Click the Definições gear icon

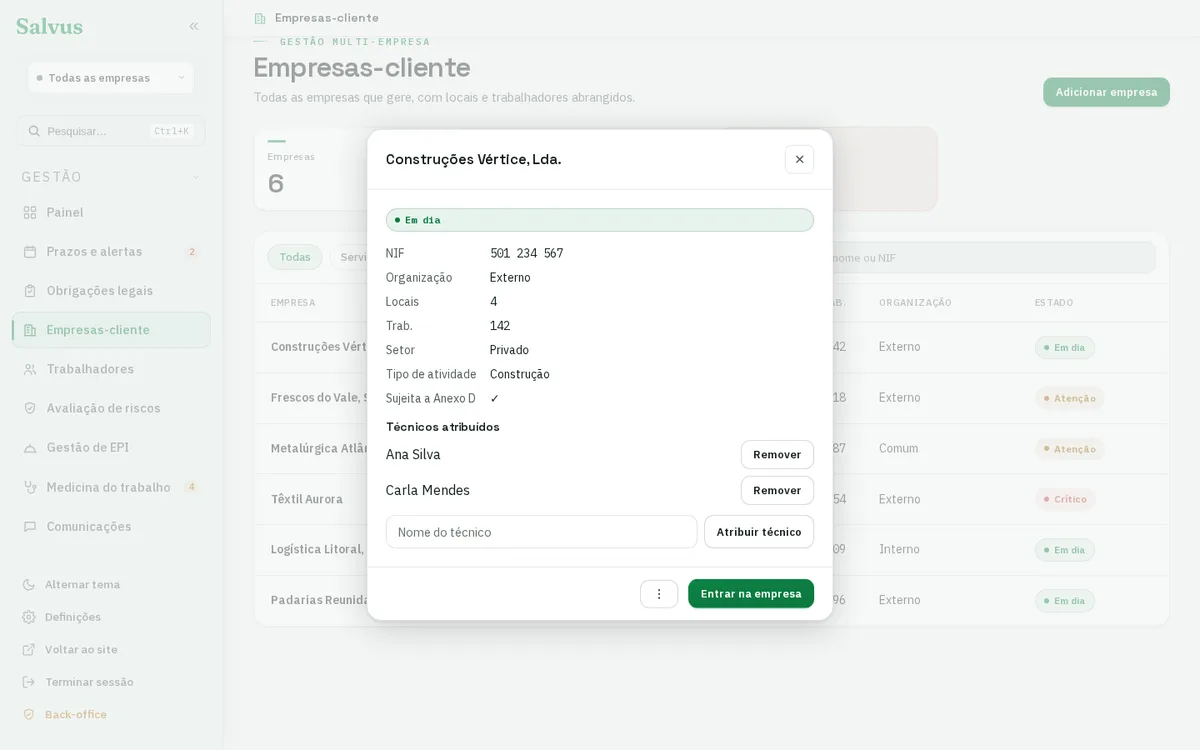[x=29, y=617]
